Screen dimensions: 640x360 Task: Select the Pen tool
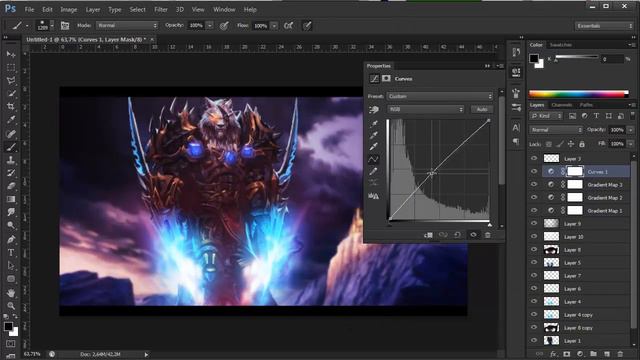11,239
